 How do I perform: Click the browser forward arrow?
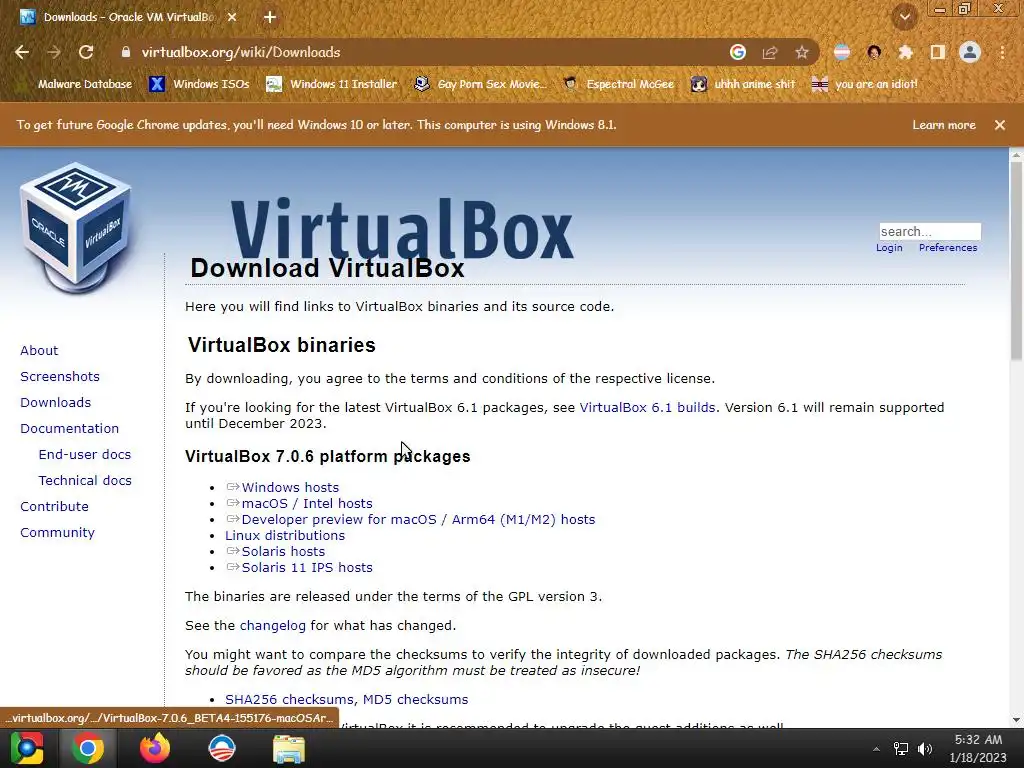pos(54,52)
